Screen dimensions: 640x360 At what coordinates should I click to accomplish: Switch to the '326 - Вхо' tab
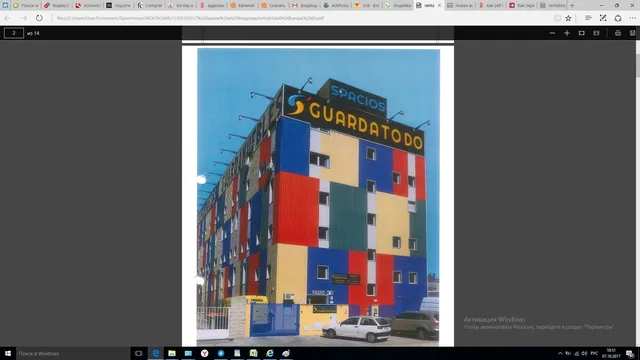coord(367,5)
